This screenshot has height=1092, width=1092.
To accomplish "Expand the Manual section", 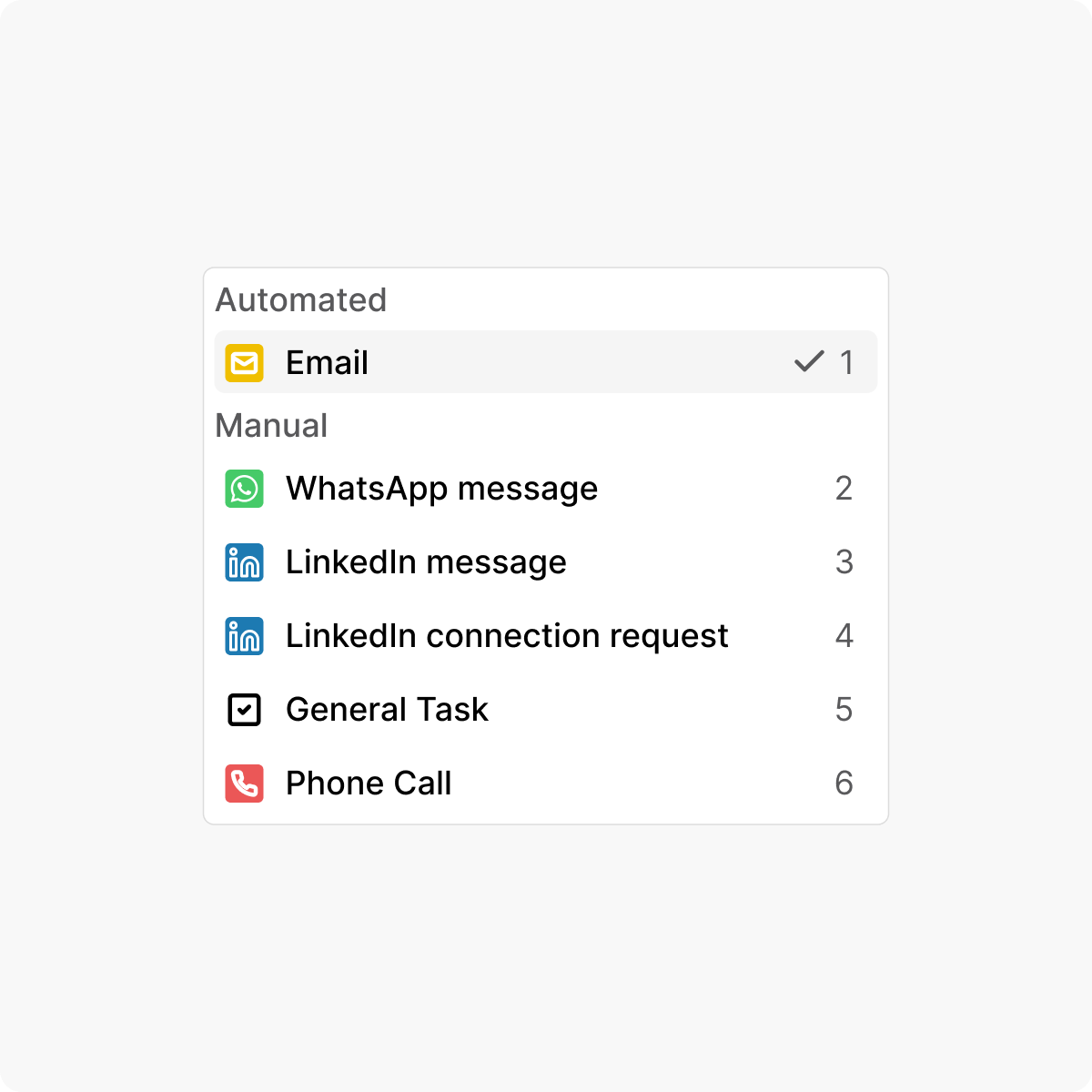I will [272, 425].
